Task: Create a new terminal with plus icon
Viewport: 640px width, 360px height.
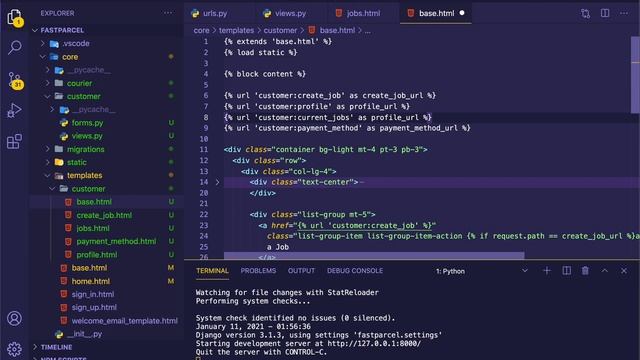Action: pyautogui.click(x=547, y=271)
